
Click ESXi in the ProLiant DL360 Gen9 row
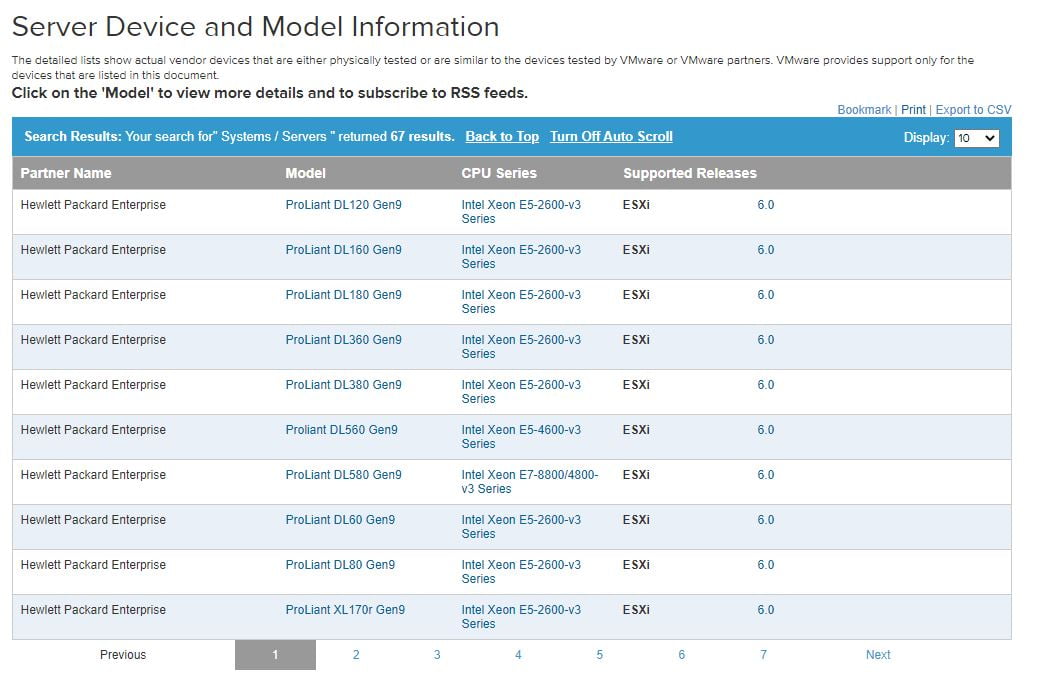[637, 340]
